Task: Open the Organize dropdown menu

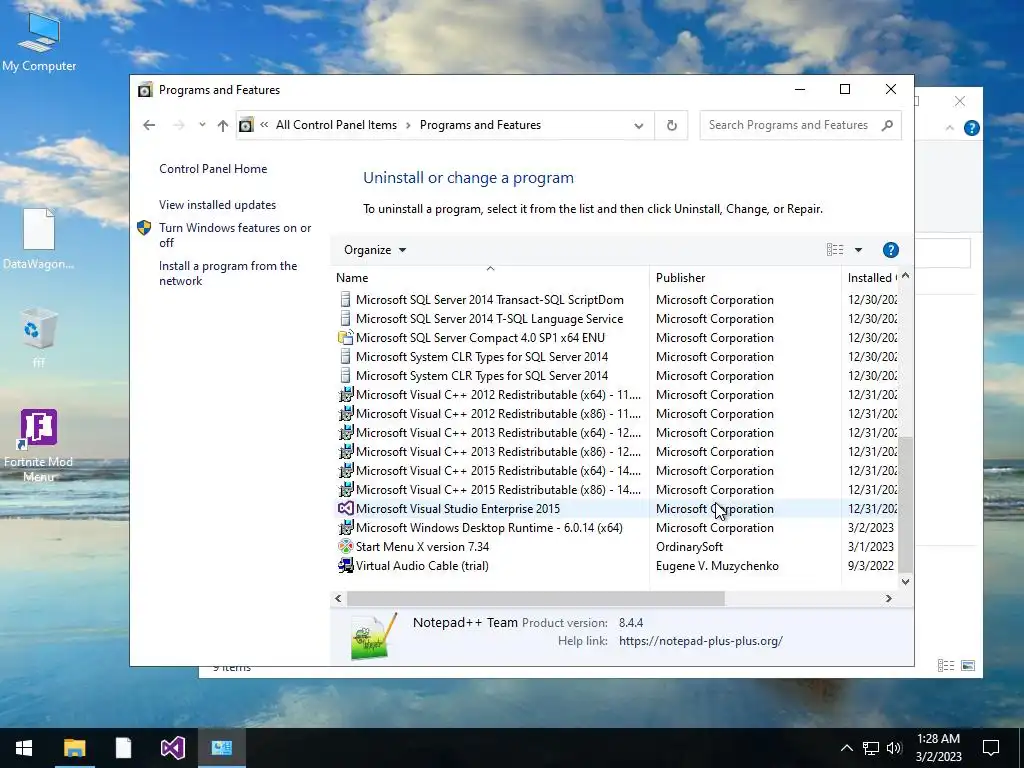Action: (x=375, y=250)
